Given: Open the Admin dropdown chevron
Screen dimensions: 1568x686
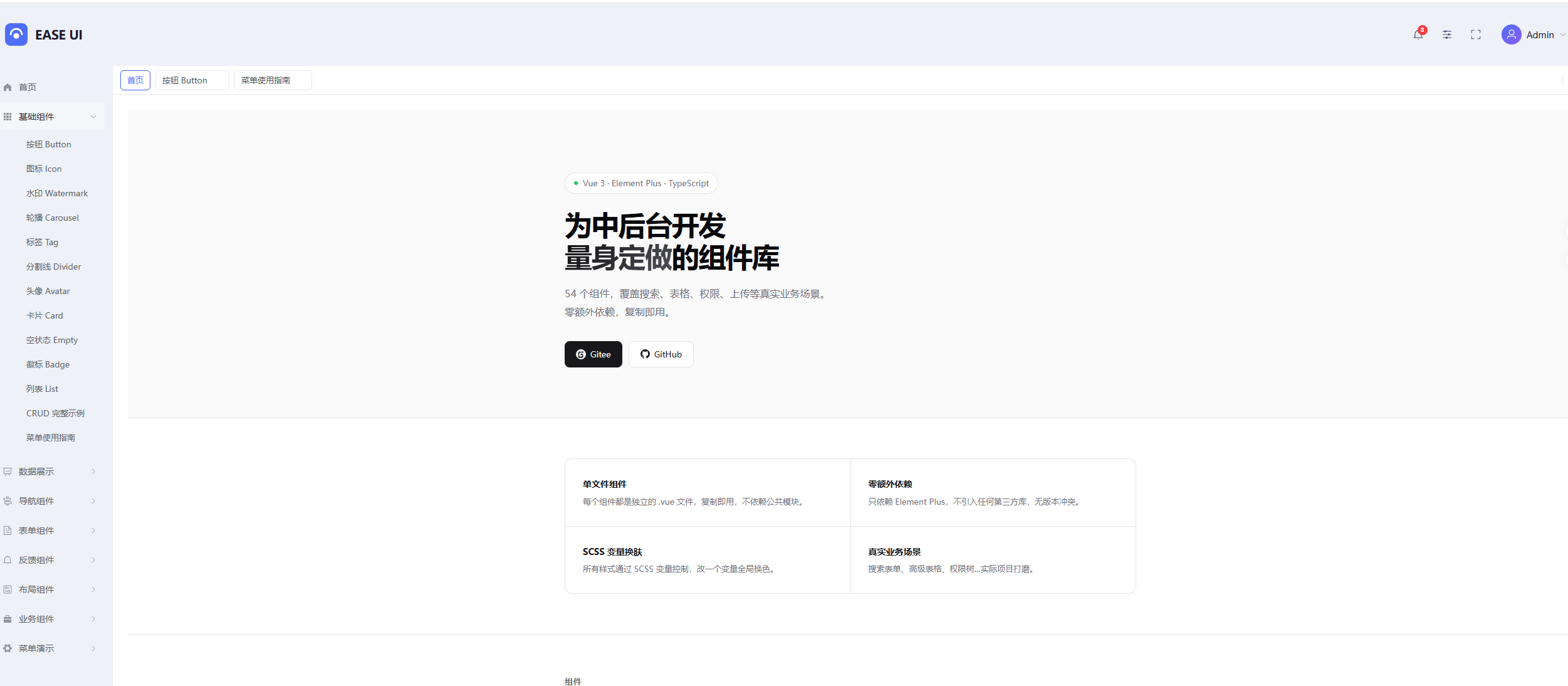Looking at the screenshot, I should point(1562,35).
